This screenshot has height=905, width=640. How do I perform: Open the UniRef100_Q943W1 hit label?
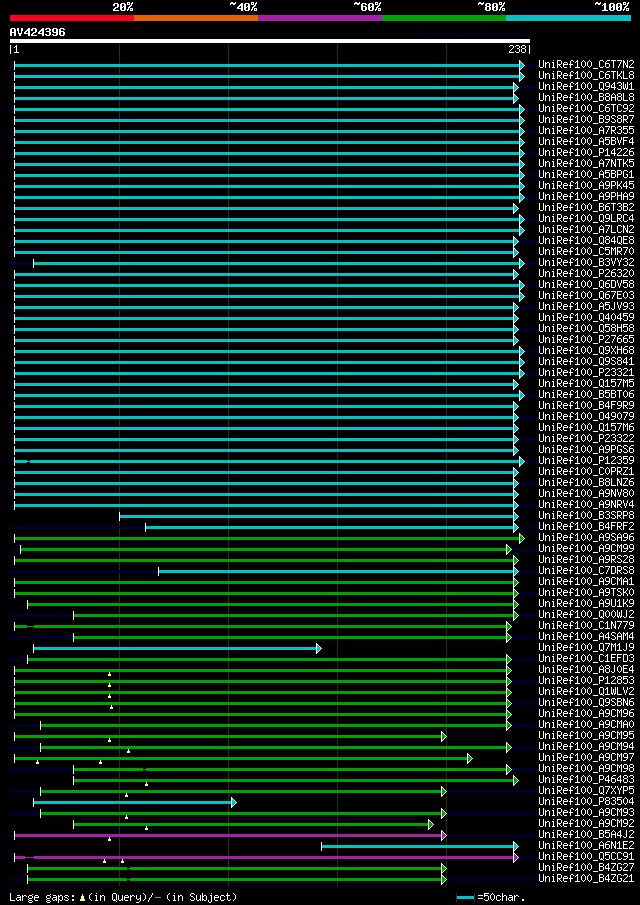[x=586, y=87]
